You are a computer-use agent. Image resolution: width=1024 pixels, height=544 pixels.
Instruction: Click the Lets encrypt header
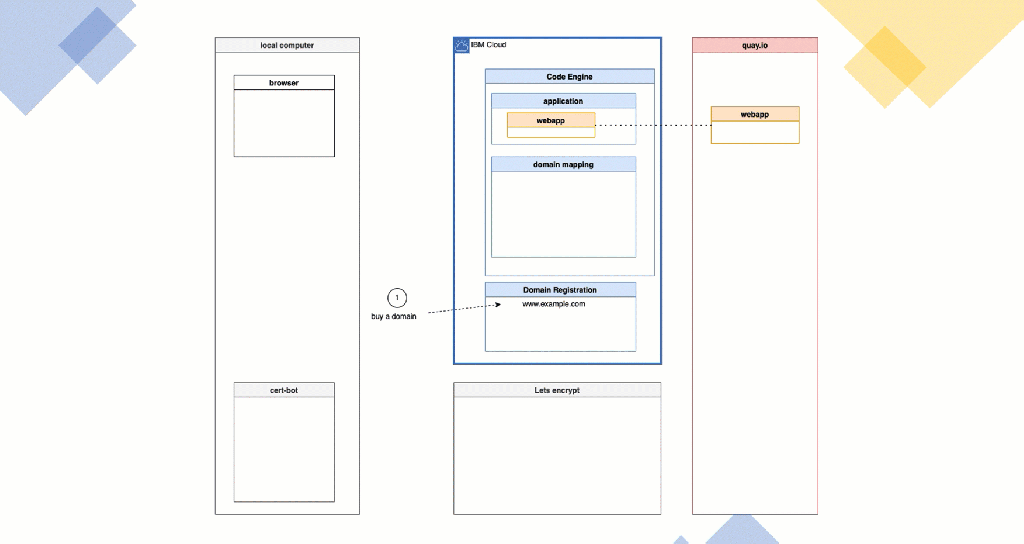[557, 390]
